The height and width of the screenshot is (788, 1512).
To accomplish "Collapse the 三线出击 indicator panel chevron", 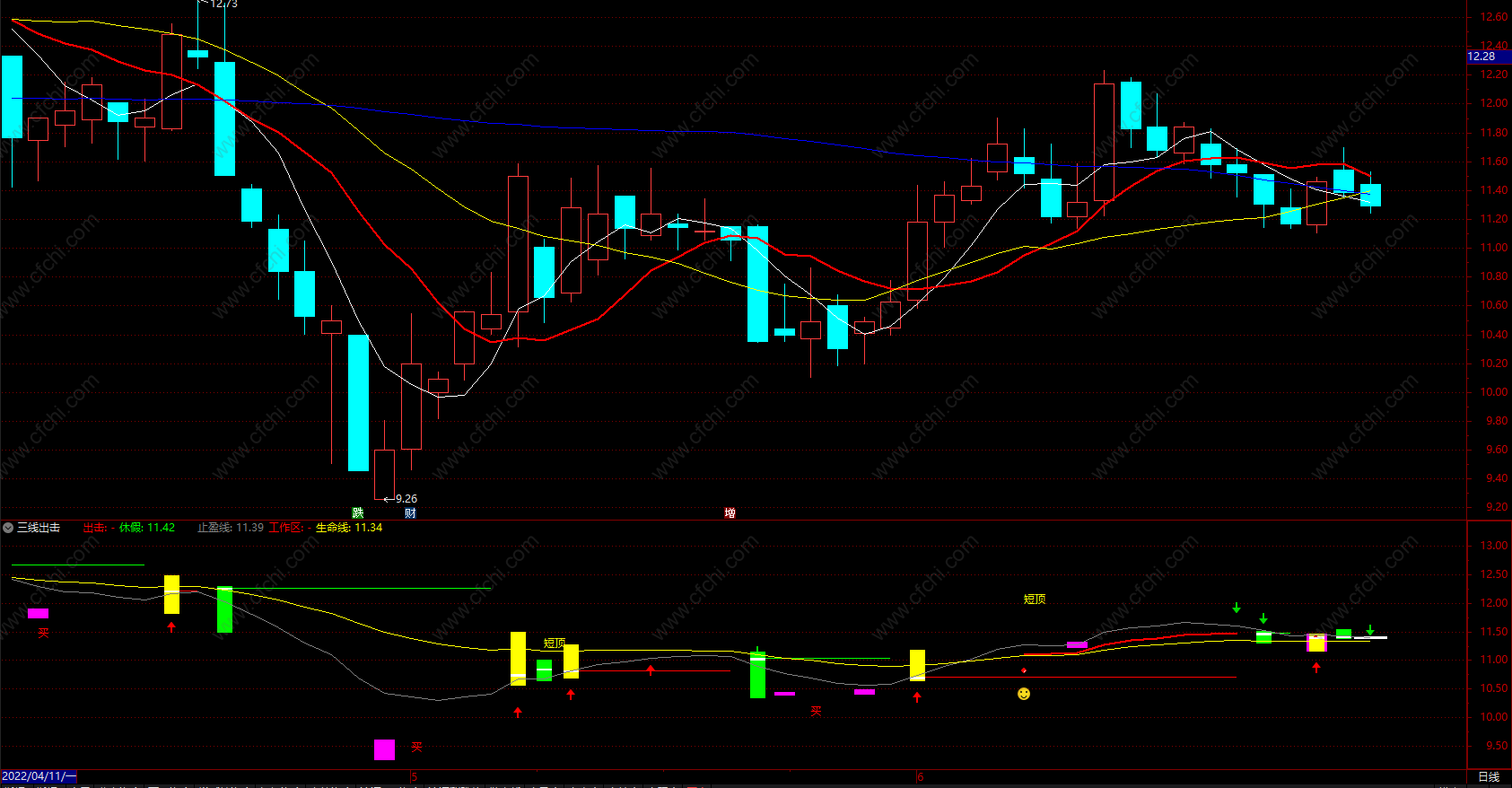I will pyautogui.click(x=8, y=528).
